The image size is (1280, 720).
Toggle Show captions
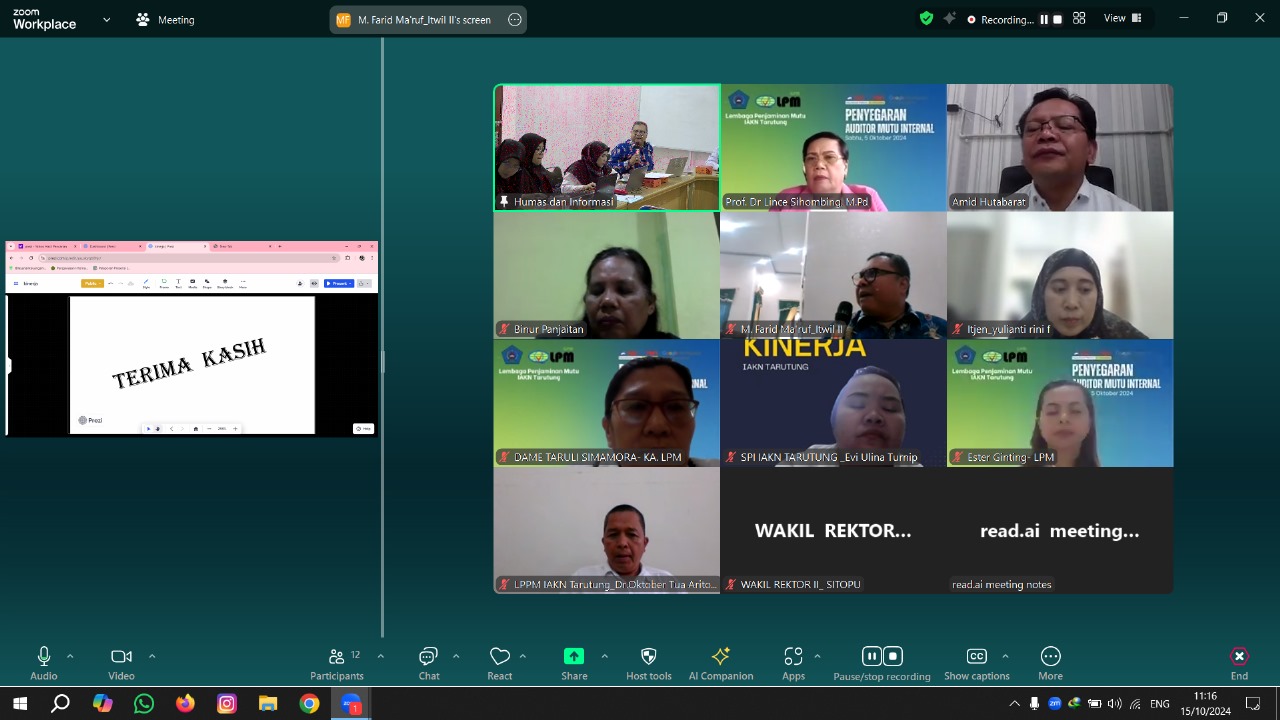point(977,663)
